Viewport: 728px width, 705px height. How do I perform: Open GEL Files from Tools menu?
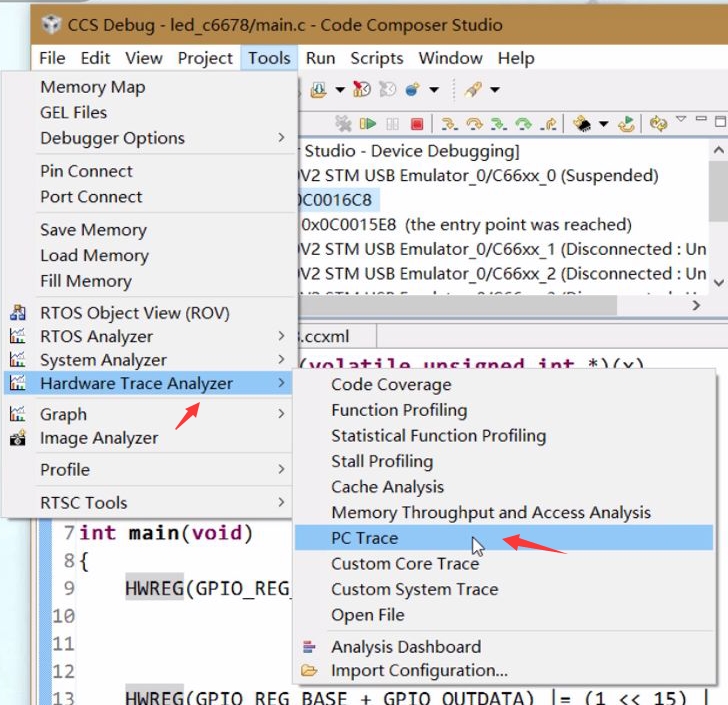[150, 112]
